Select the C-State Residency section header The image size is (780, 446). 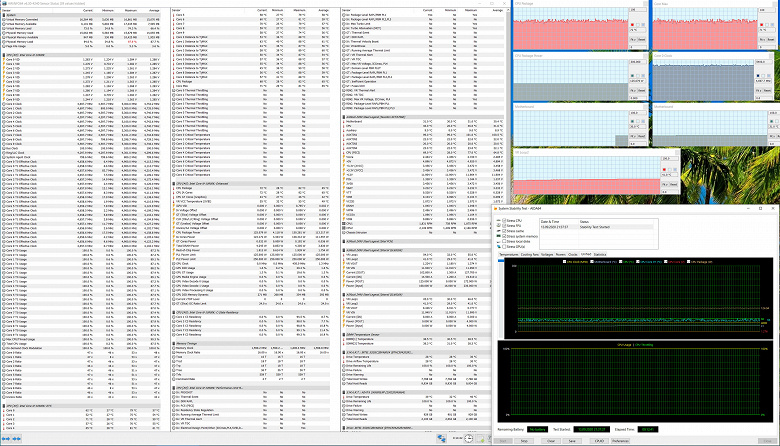(250, 312)
